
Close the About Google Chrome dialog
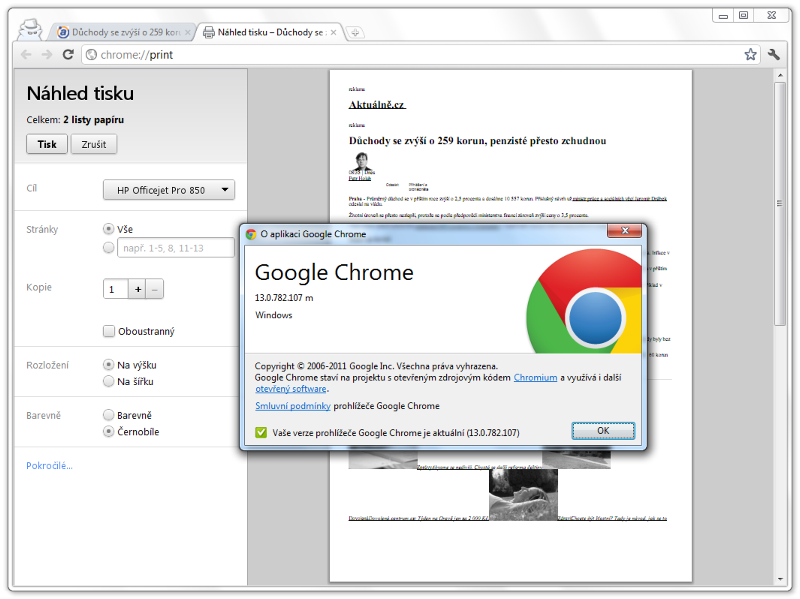[x=624, y=231]
